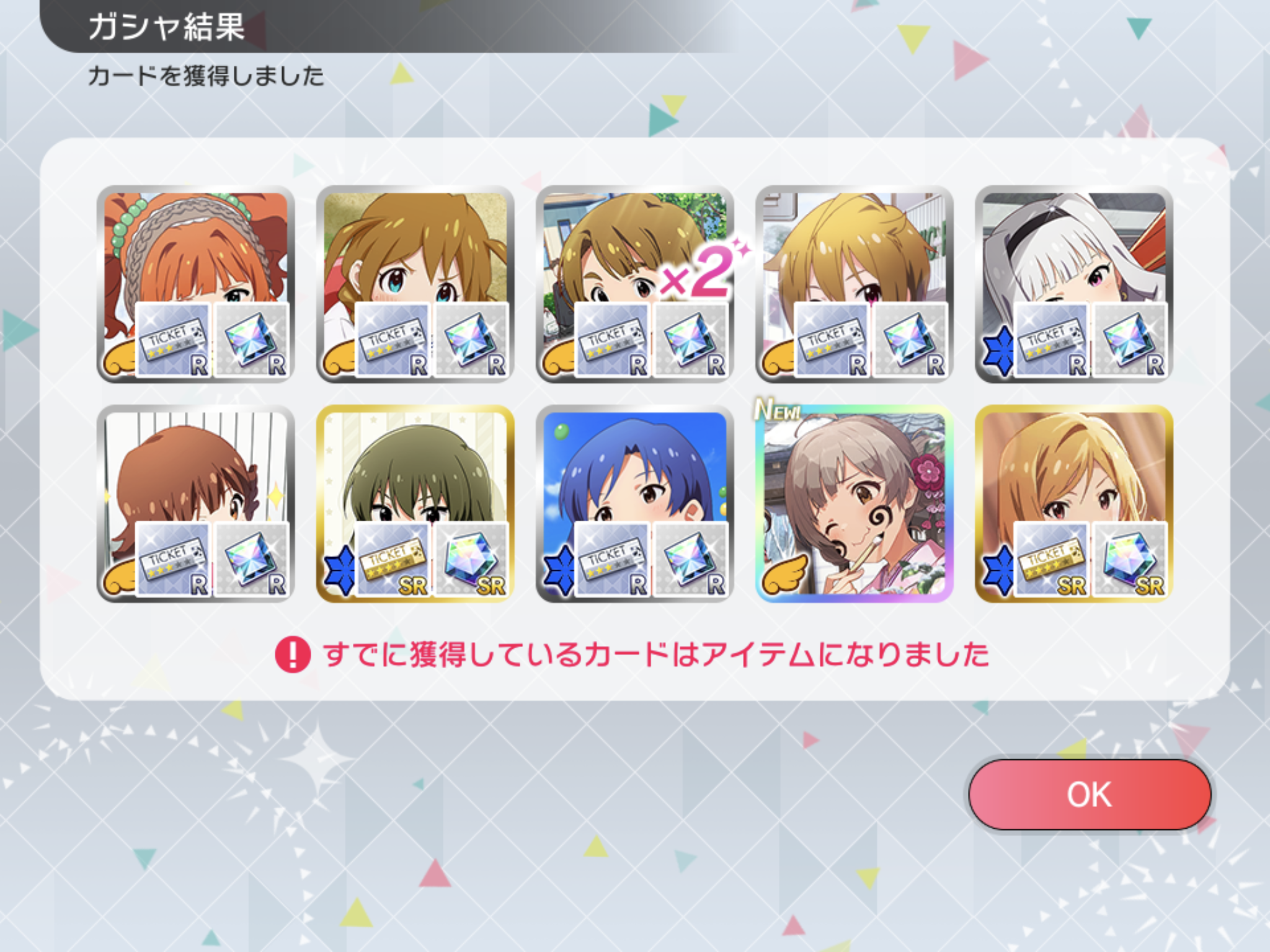Tap the red exclamation warning icon
The image size is (1270, 952).
coord(292,654)
